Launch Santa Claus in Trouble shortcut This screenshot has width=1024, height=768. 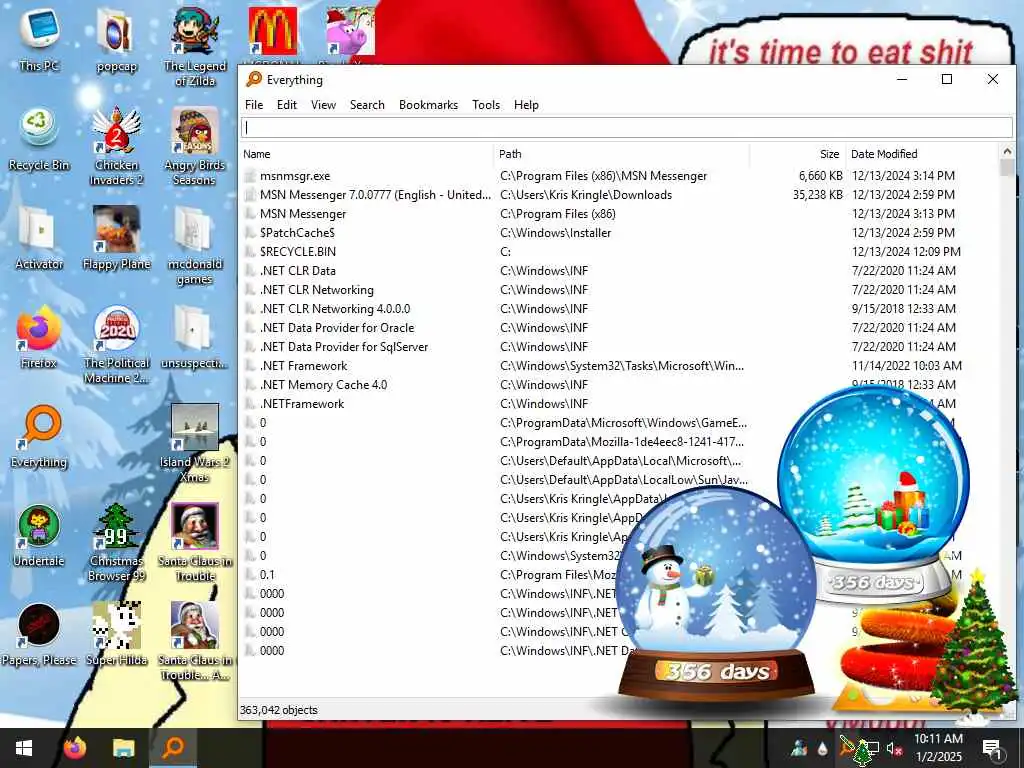click(195, 542)
